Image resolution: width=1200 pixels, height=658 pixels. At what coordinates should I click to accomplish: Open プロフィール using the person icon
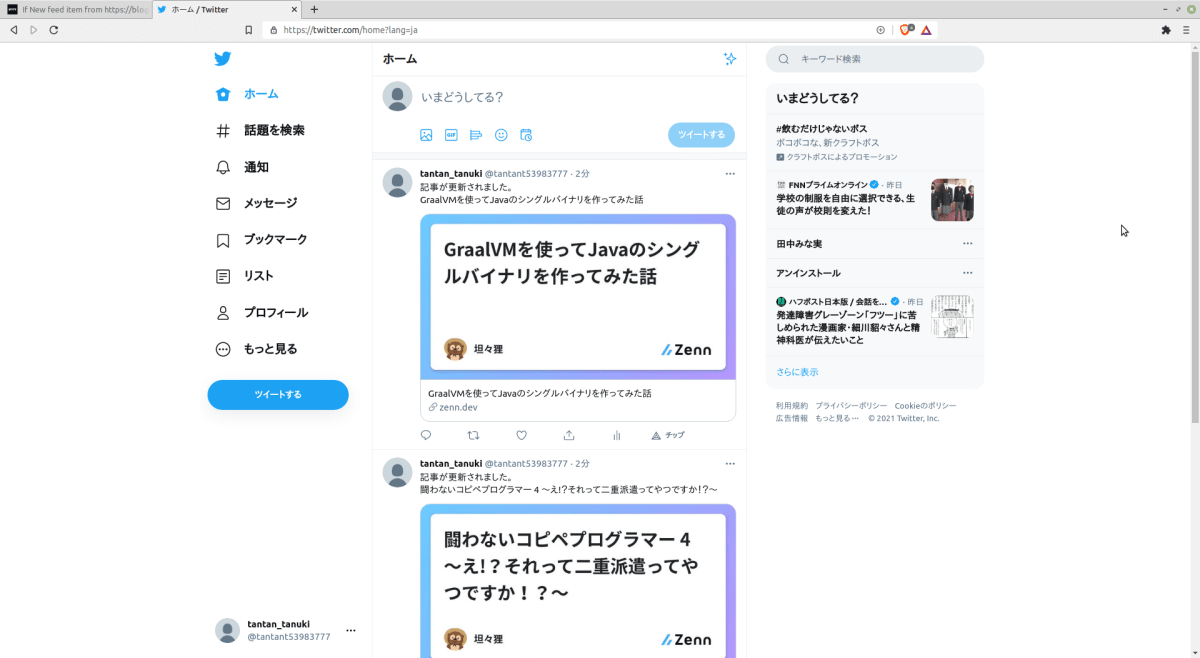pyautogui.click(x=221, y=312)
